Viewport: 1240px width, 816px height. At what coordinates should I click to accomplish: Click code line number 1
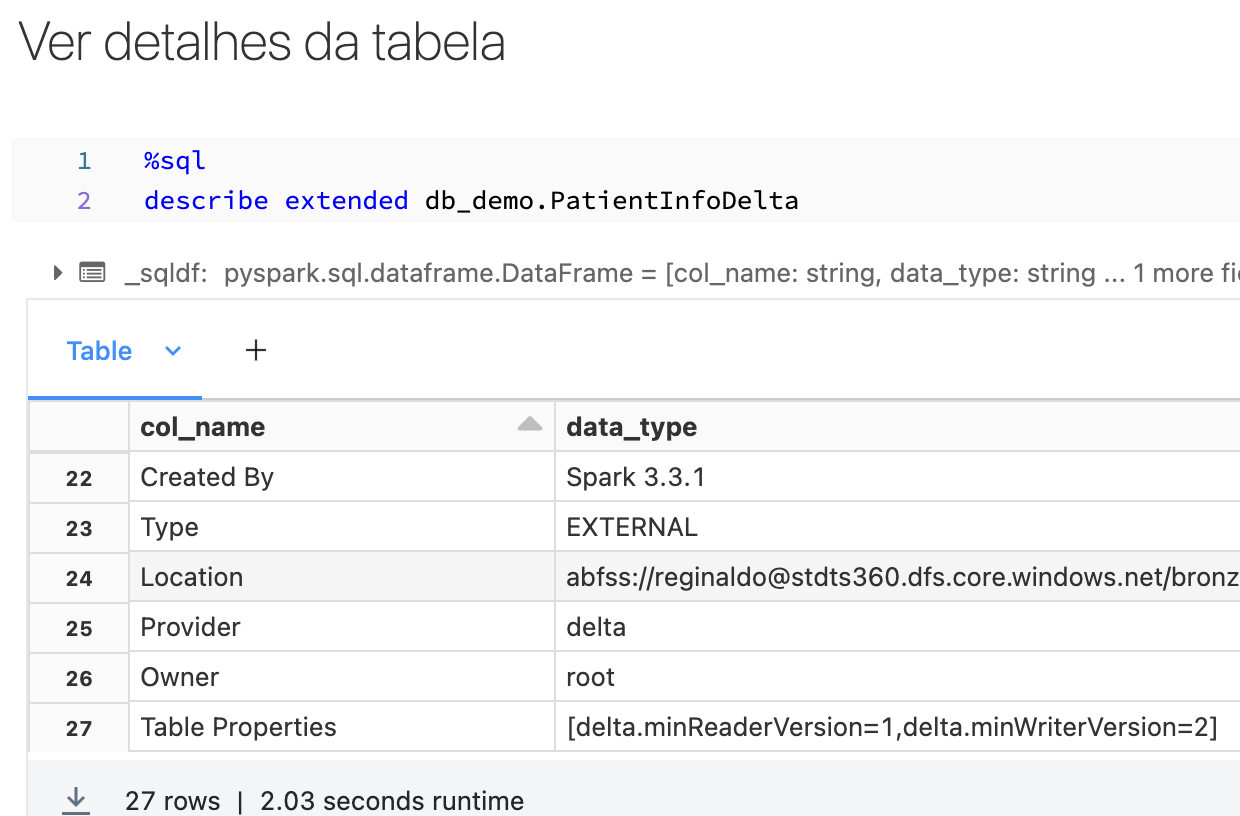(84, 161)
